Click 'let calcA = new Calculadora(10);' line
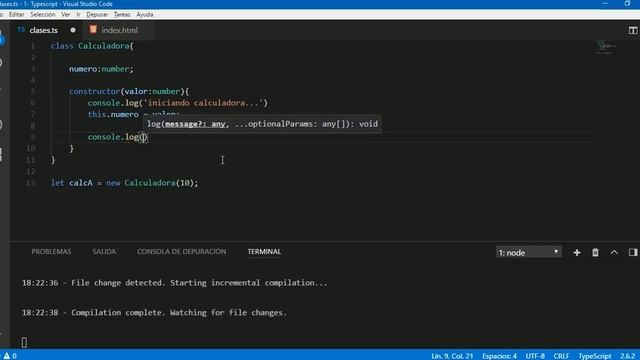The height and width of the screenshot is (360, 640). 124,183
